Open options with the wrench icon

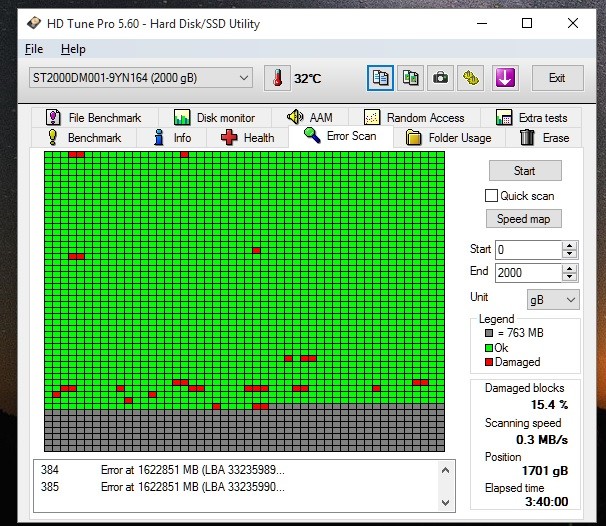[470, 78]
